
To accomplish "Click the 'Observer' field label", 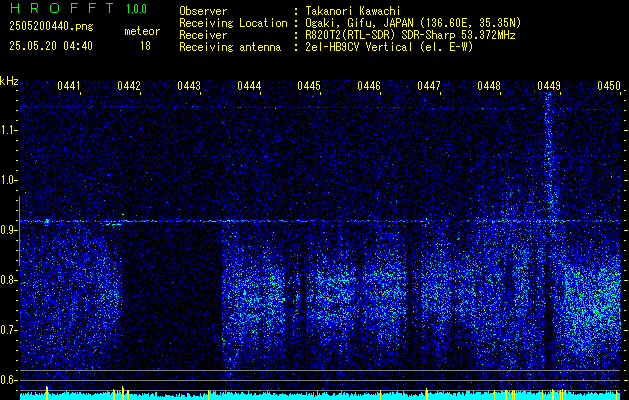I will (203, 11).
